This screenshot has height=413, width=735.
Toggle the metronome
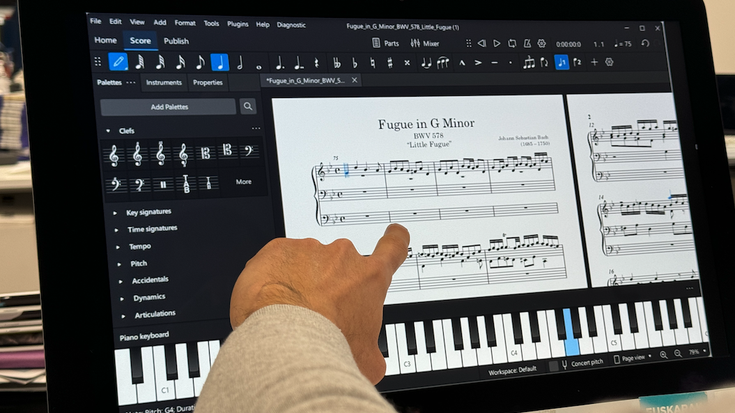tap(527, 44)
